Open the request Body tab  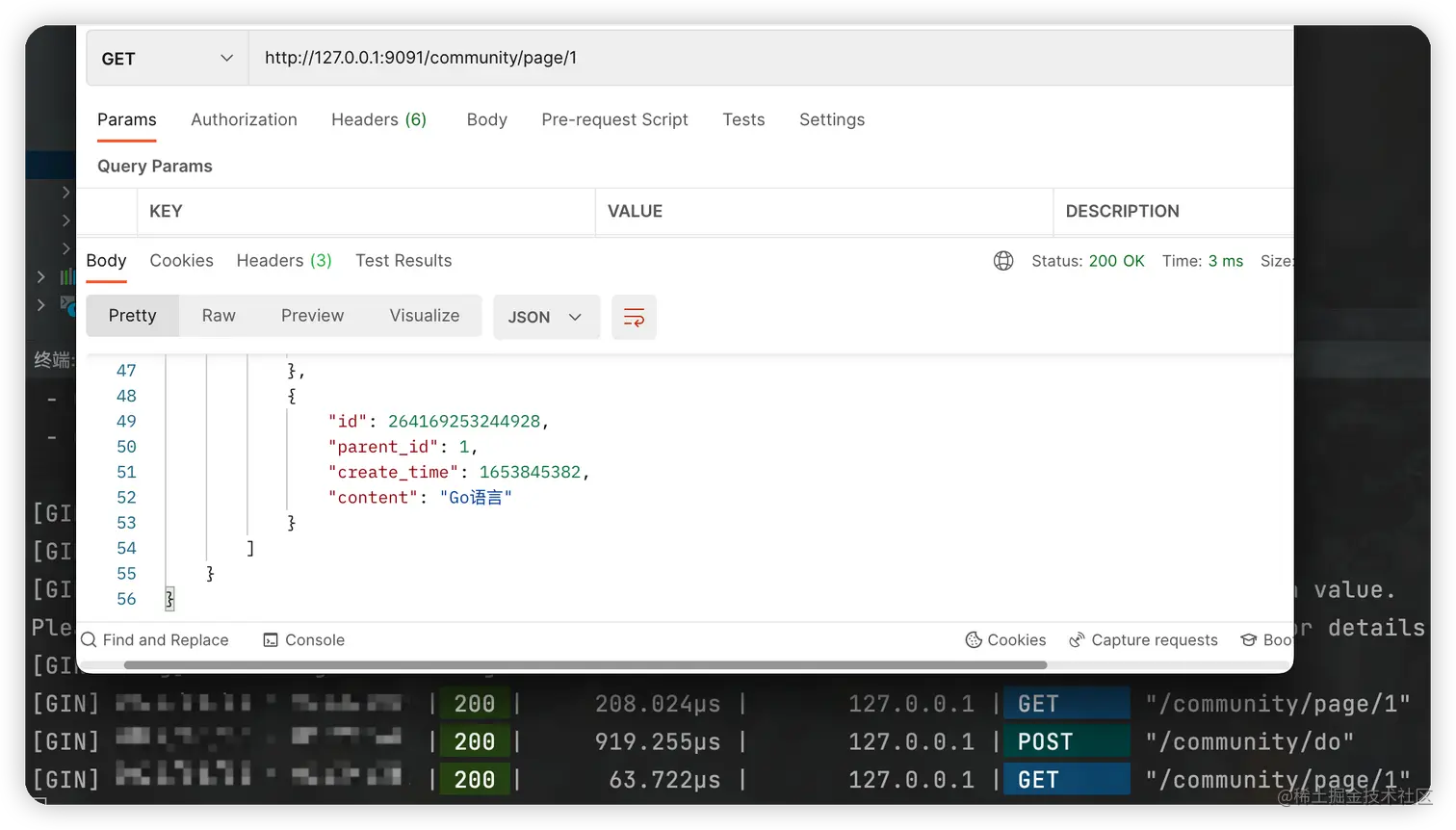pyautogui.click(x=486, y=119)
